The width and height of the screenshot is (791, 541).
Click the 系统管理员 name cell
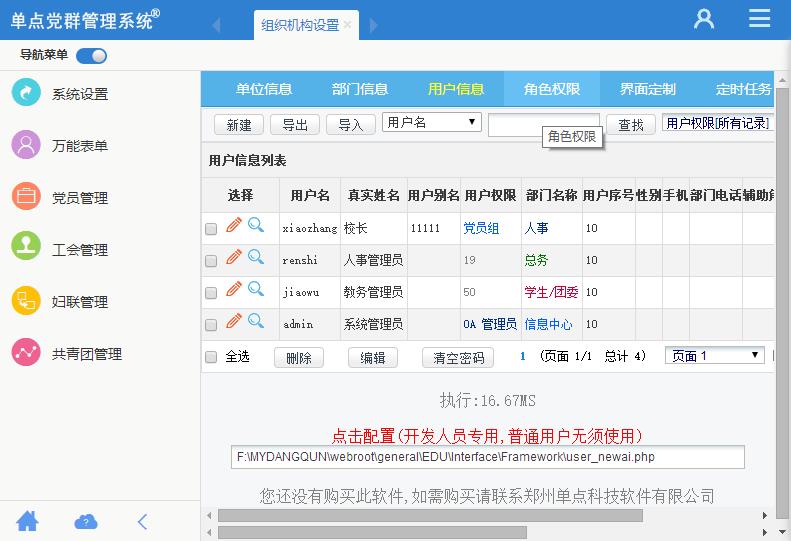373,324
